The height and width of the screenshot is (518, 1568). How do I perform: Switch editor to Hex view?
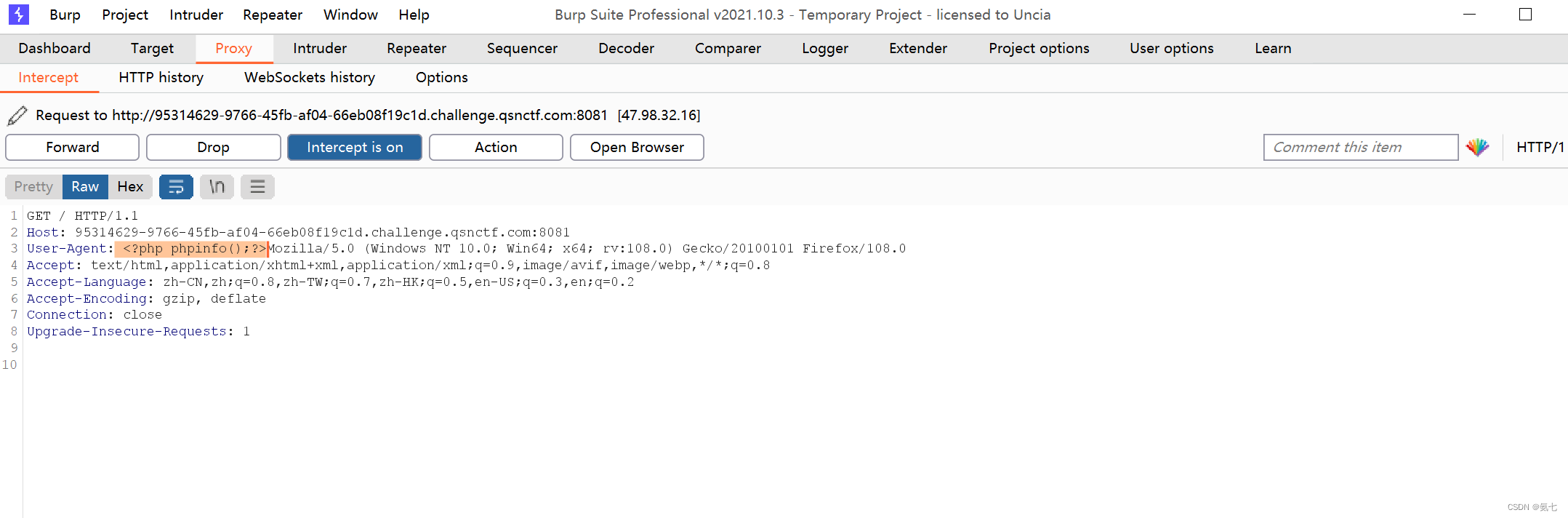[x=130, y=187]
